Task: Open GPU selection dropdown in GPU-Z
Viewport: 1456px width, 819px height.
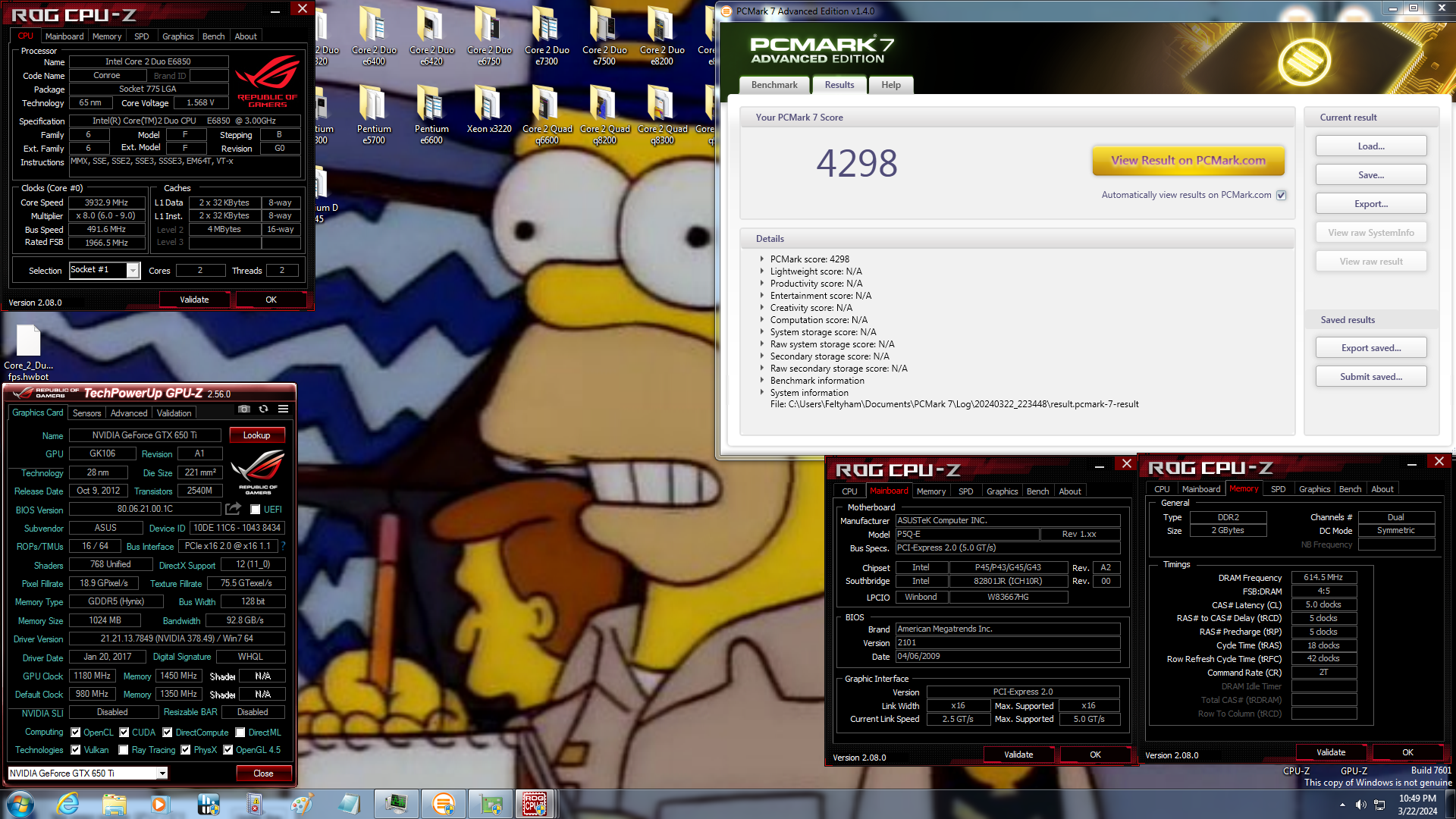Action: [162, 773]
